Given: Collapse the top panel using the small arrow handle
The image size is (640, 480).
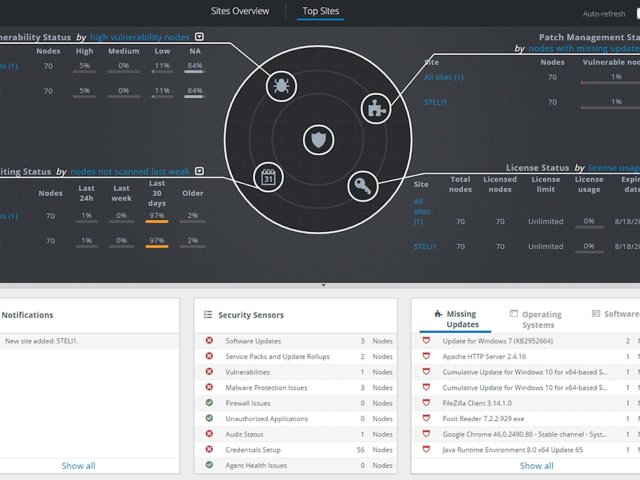Looking at the screenshot, I should click(x=322, y=286).
